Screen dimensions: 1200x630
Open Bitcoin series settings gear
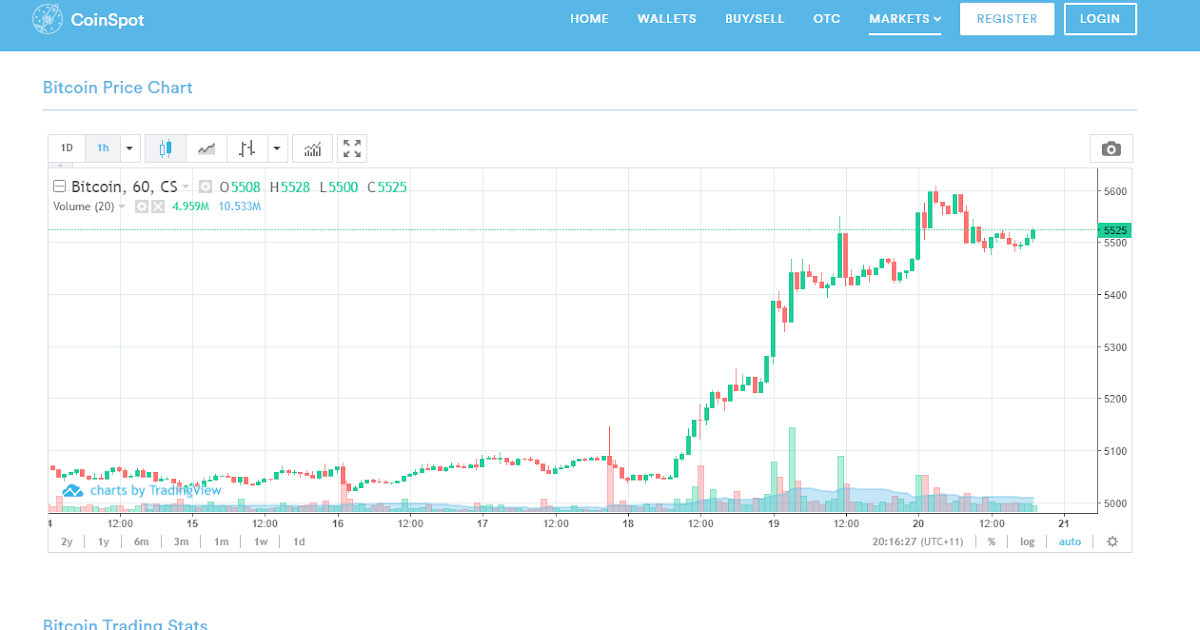[x=205, y=187]
